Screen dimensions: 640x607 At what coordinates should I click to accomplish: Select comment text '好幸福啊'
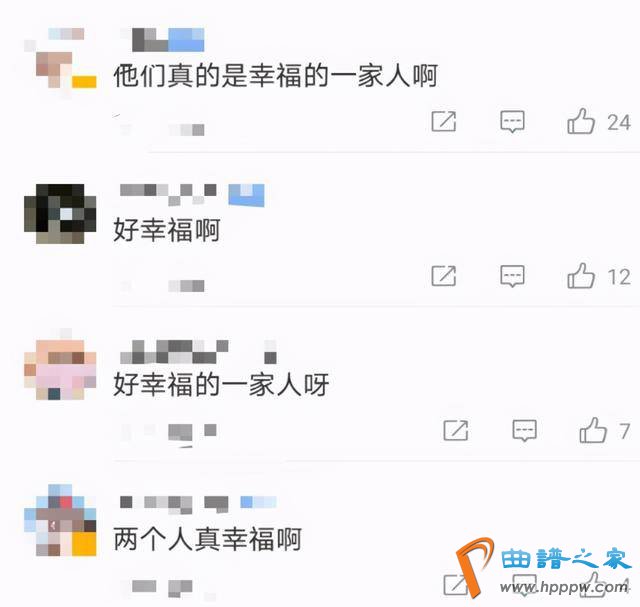coord(167,229)
